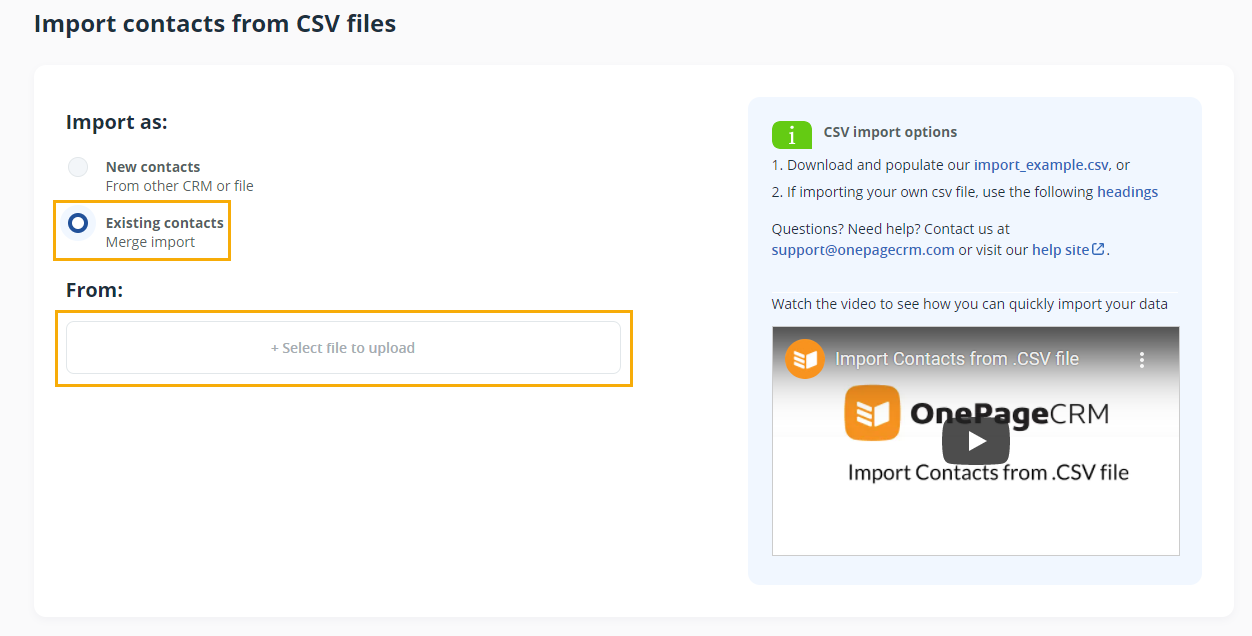Open the video's three-dot options menu
This screenshot has height=636, width=1252.
pyautogui.click(x=1141, y=359)
